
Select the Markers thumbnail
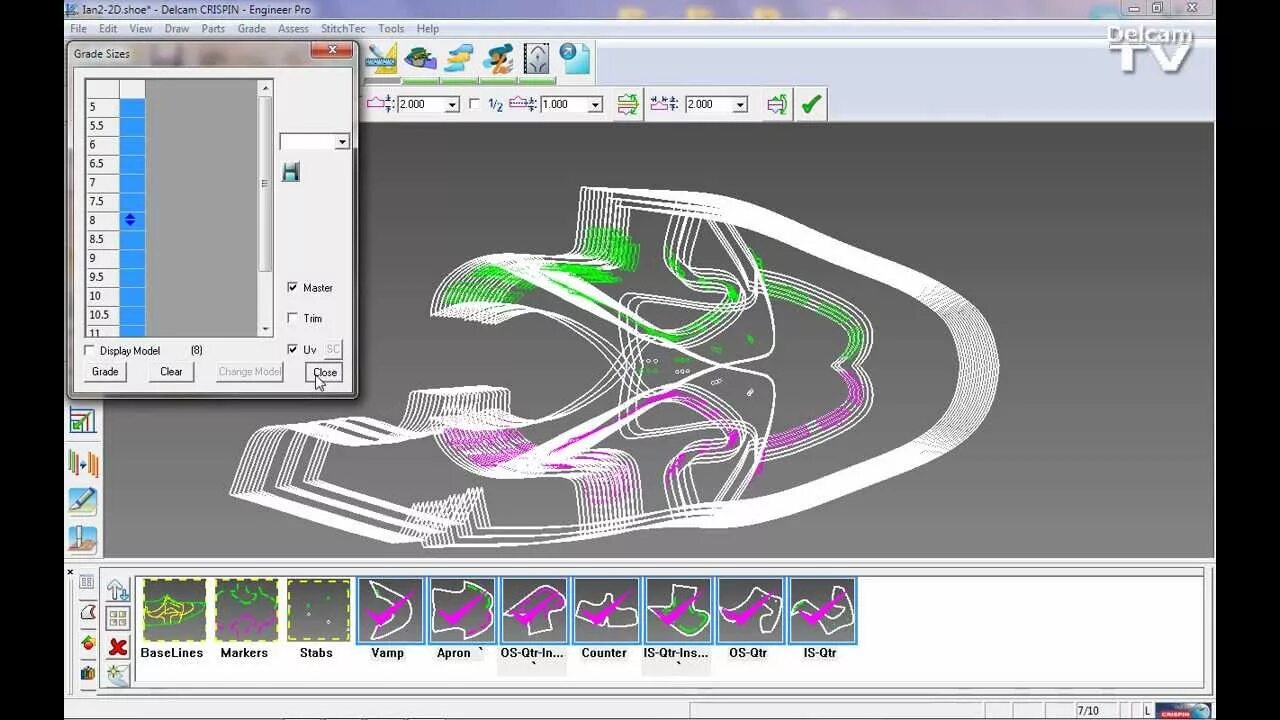pos(246,611)
